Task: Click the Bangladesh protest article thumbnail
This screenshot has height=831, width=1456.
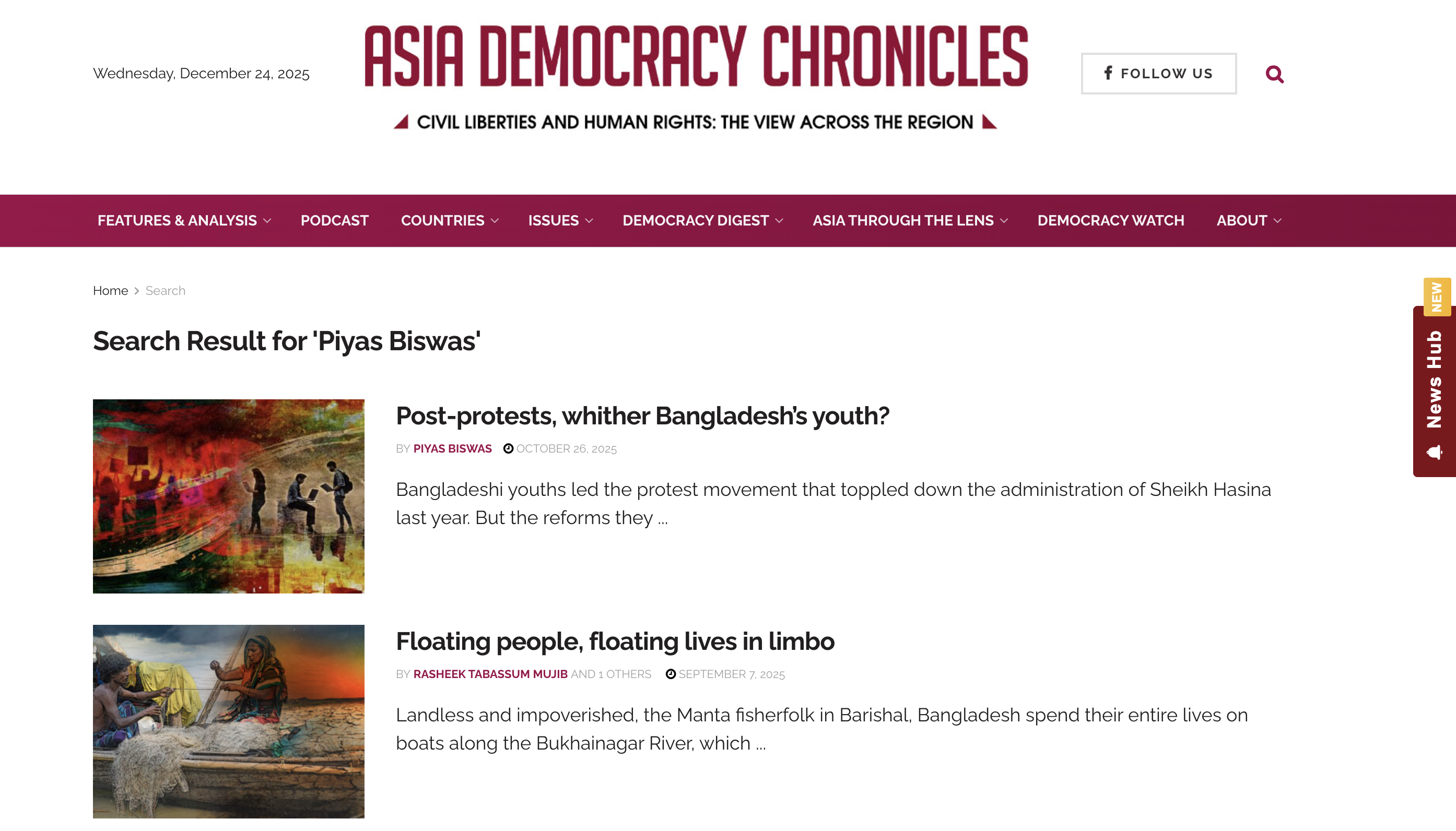Action: 228,496
